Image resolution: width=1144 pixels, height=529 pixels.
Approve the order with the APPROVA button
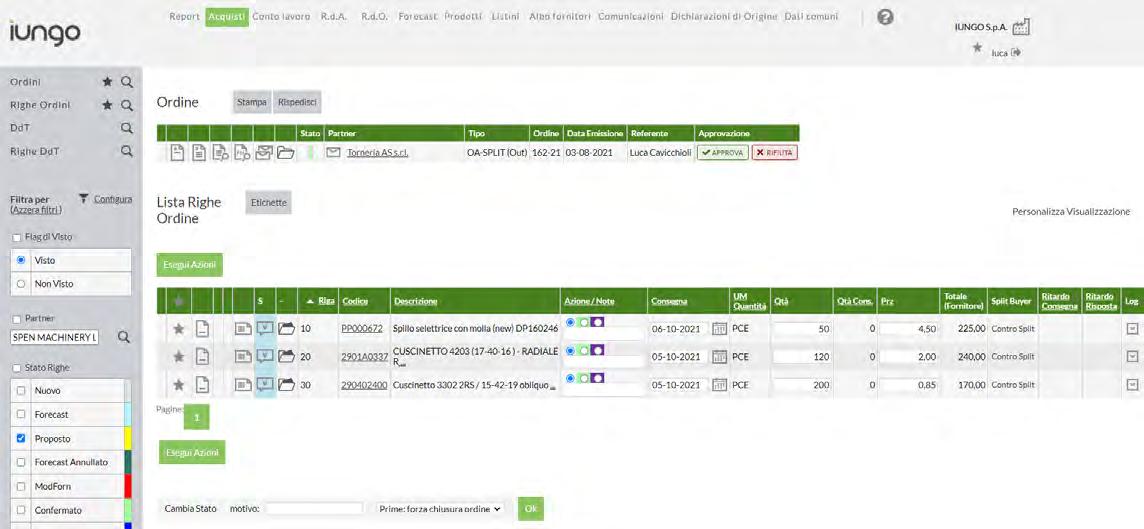tap(722, 153)
